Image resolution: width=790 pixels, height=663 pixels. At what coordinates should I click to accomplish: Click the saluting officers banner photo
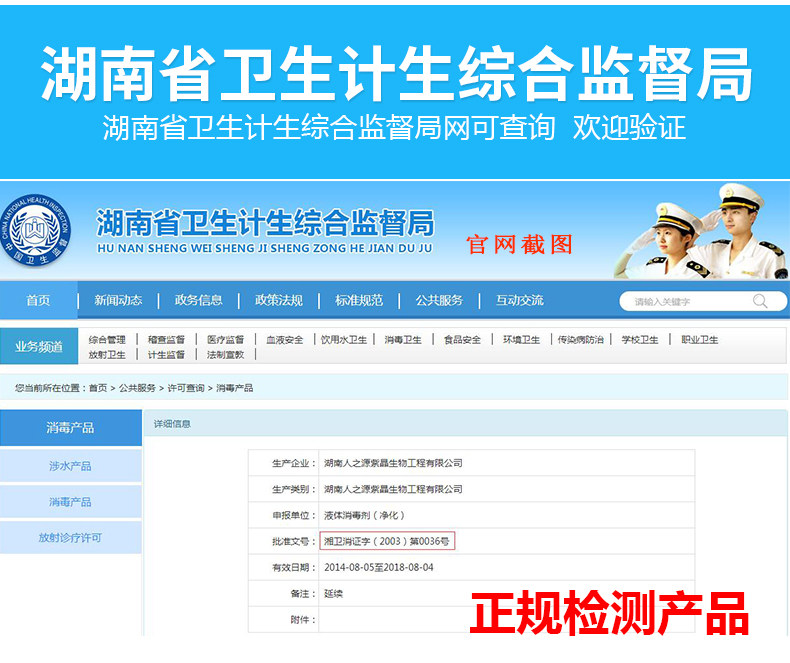(x=700, y=231)
